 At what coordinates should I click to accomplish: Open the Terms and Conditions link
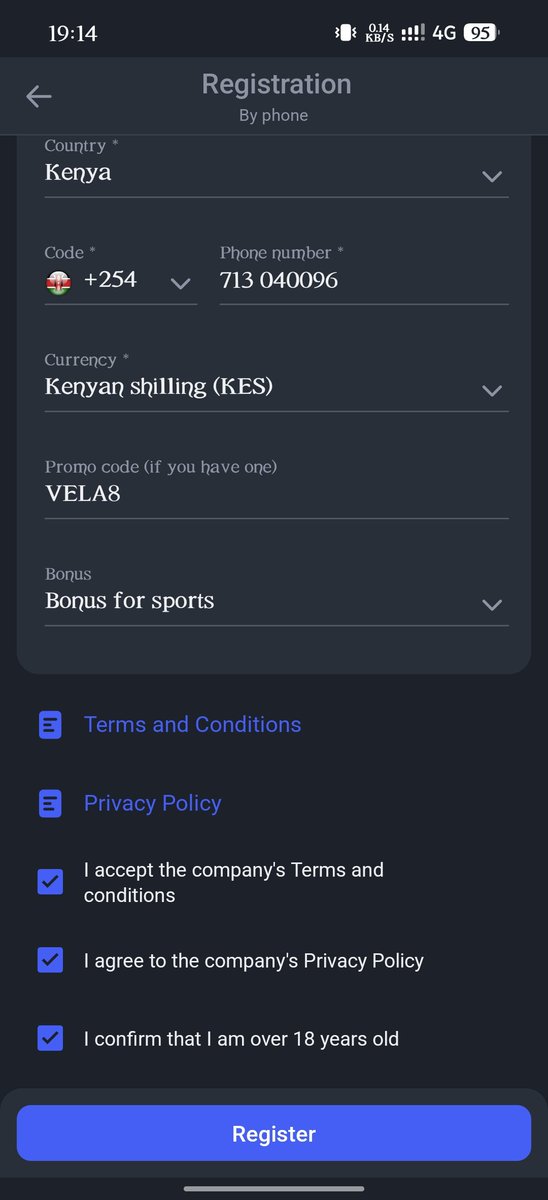192,725
